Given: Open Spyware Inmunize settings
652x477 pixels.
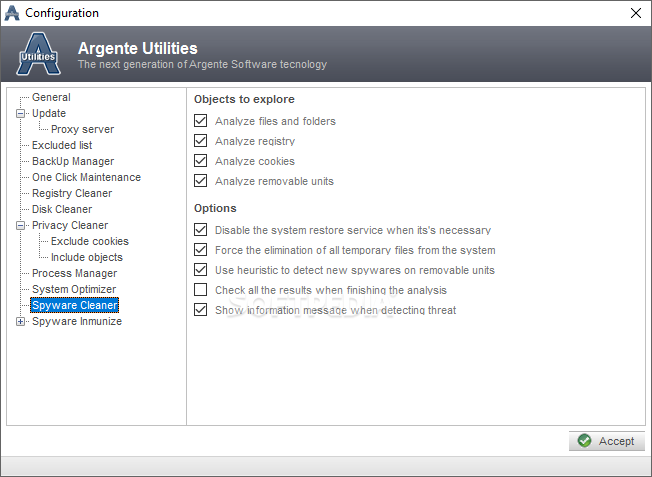Looking at the screenshot, I should pyautogui.click(x=77, y=321).
